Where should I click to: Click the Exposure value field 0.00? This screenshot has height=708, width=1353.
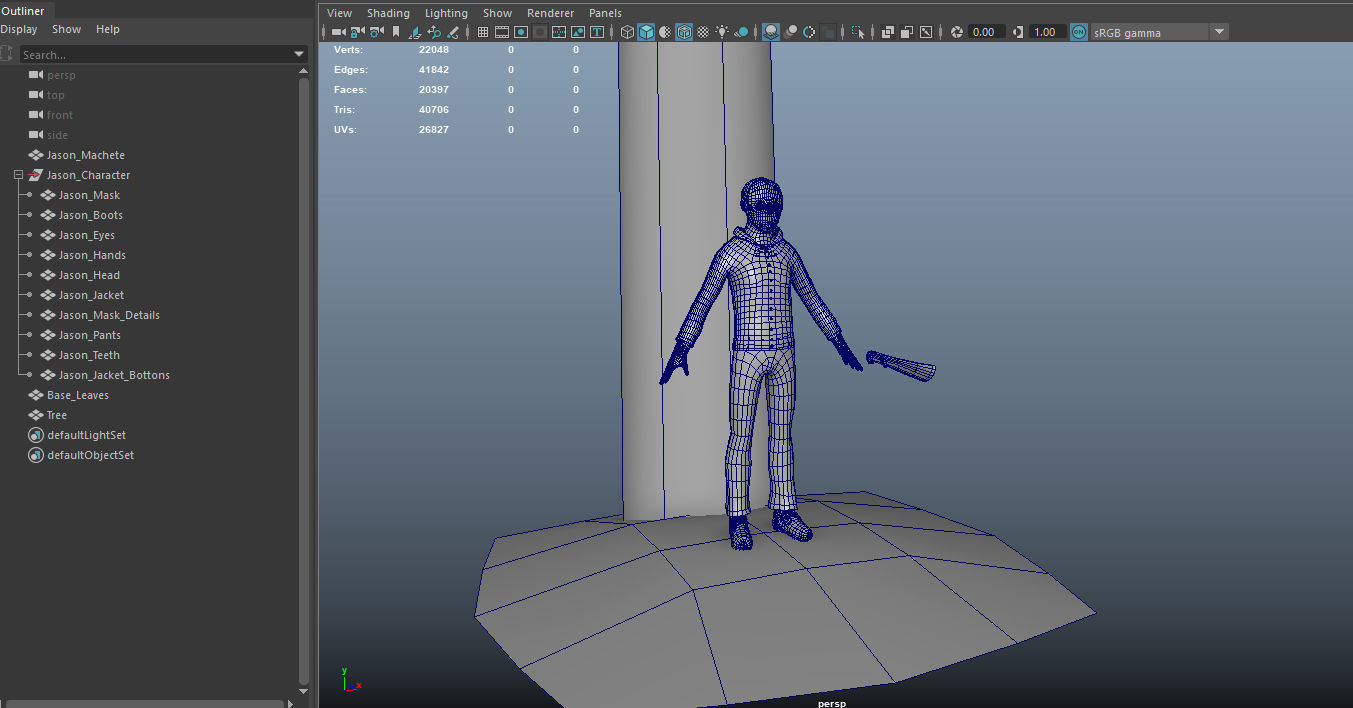[x=985, y=32]
